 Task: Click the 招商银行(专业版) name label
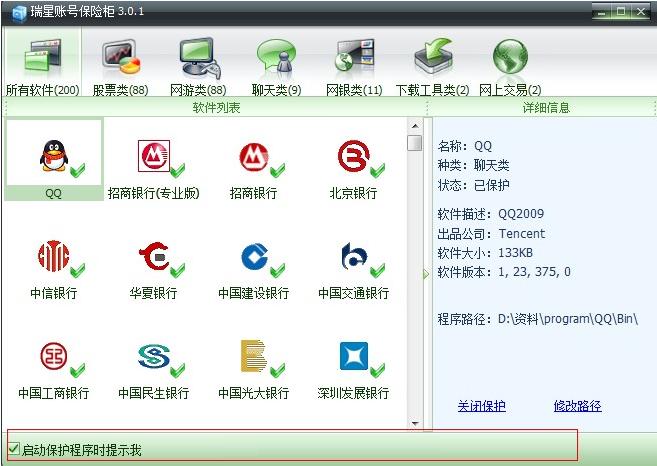pos(154,193)
